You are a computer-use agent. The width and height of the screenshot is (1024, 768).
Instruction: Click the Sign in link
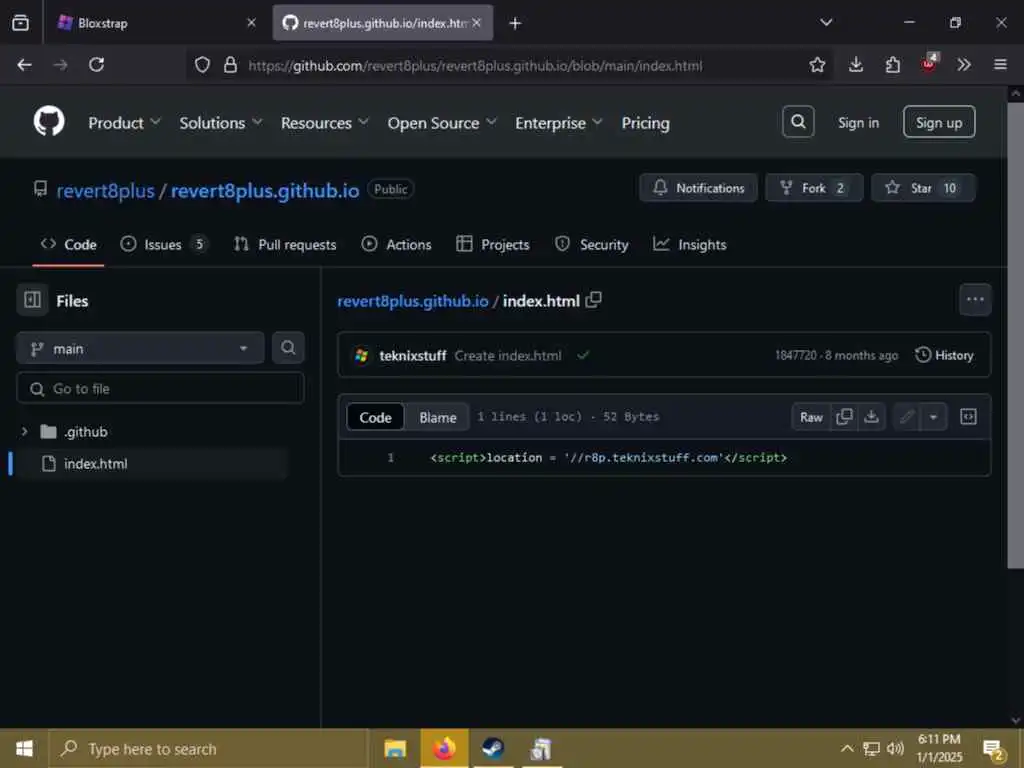point(858,123)
